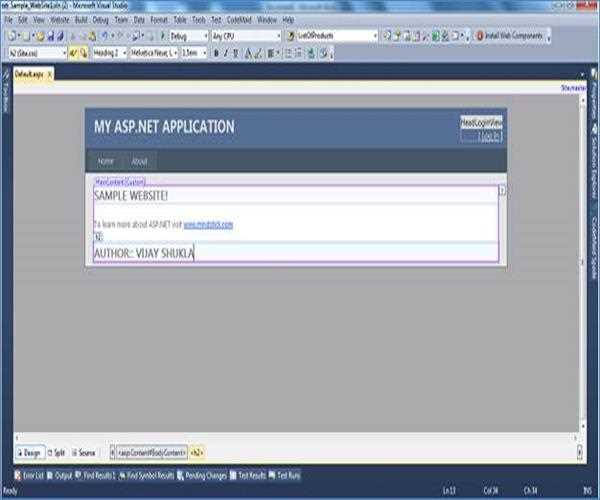This screenshot has height=500, width=600.
Task: Select the h2 tag in breadcrumb navigator
Action: coord(196,452)
